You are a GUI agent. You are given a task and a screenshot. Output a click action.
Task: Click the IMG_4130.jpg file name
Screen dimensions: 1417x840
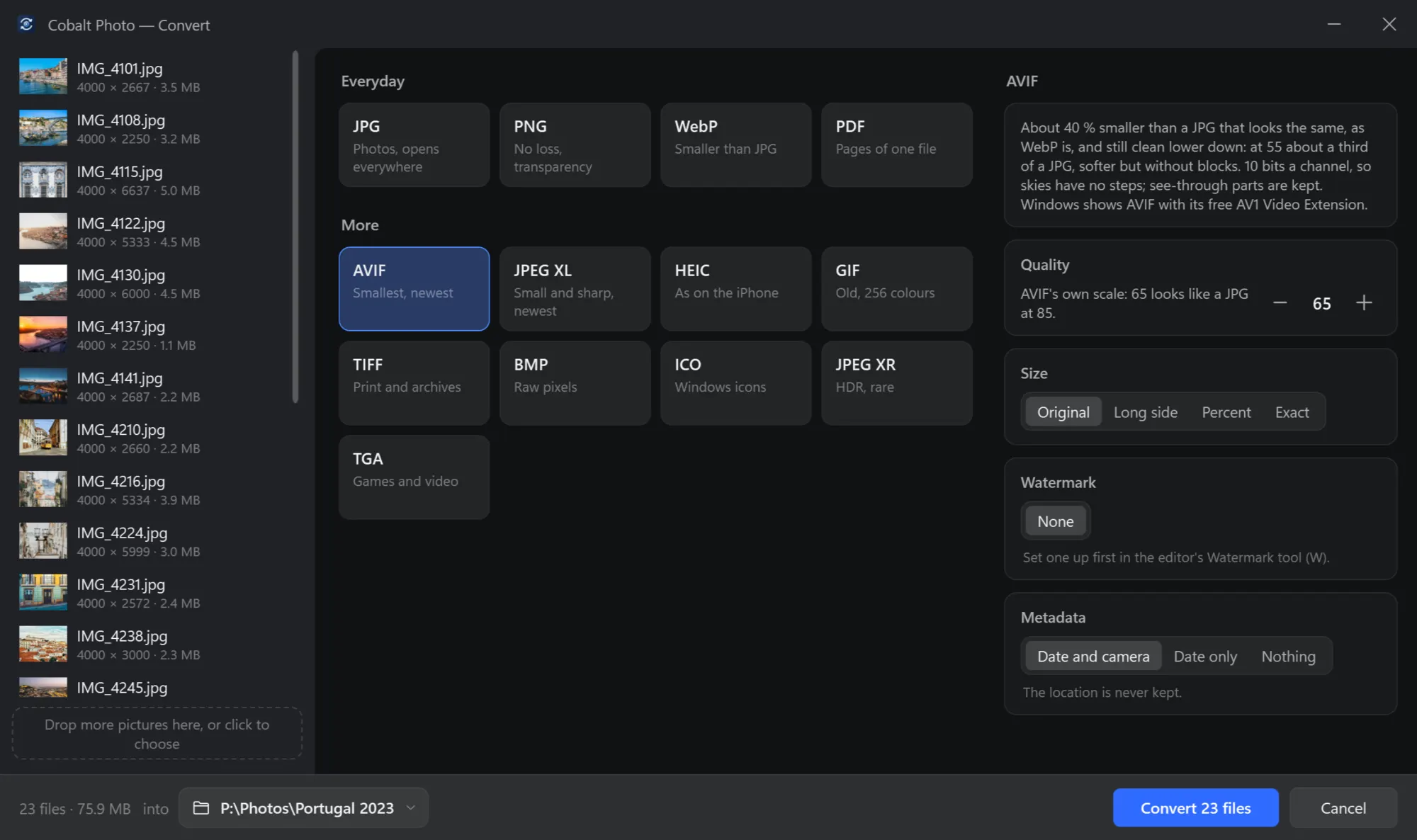(121, 275)
